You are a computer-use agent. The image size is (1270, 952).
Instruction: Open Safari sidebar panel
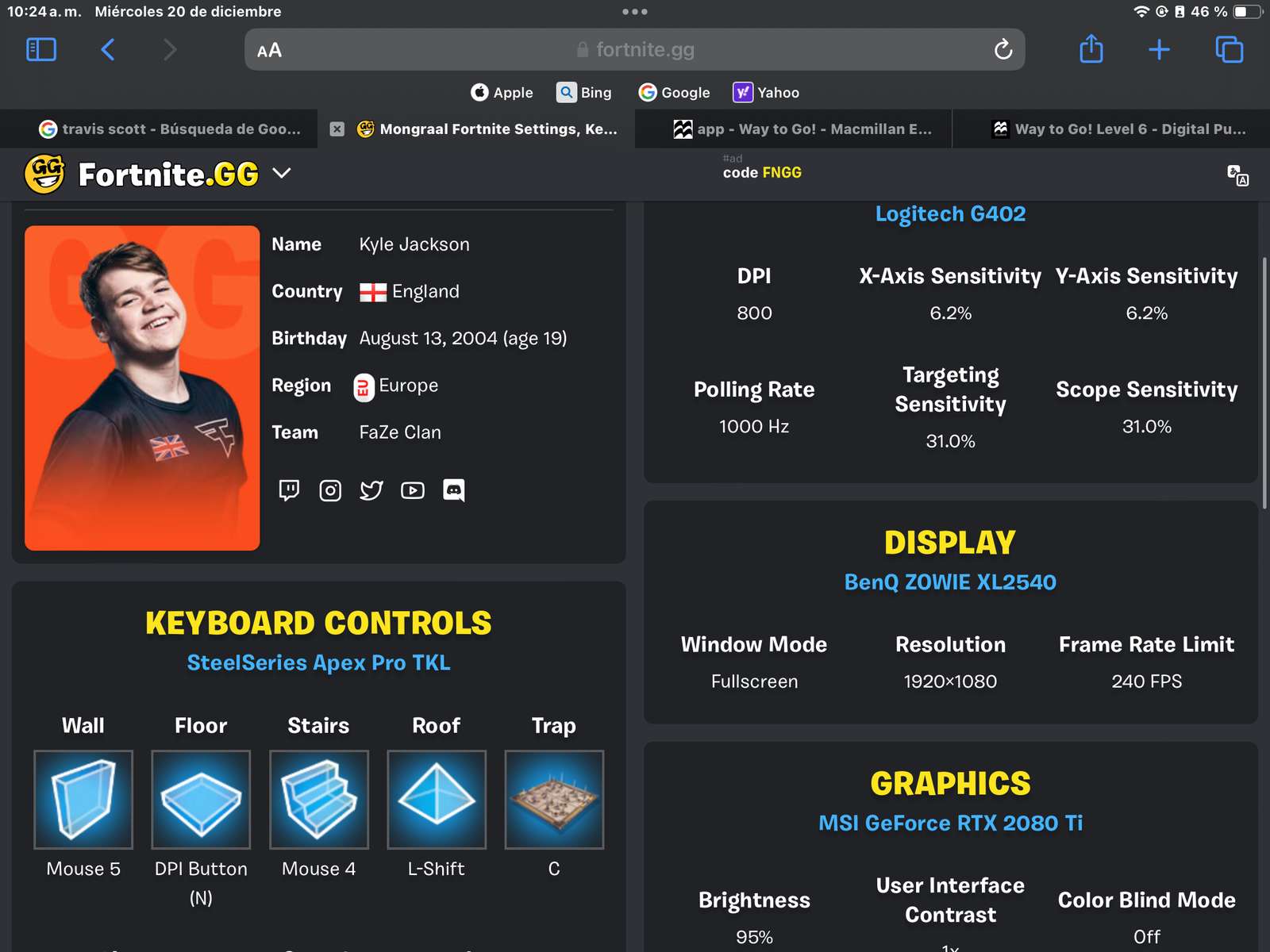pos(41,50)
